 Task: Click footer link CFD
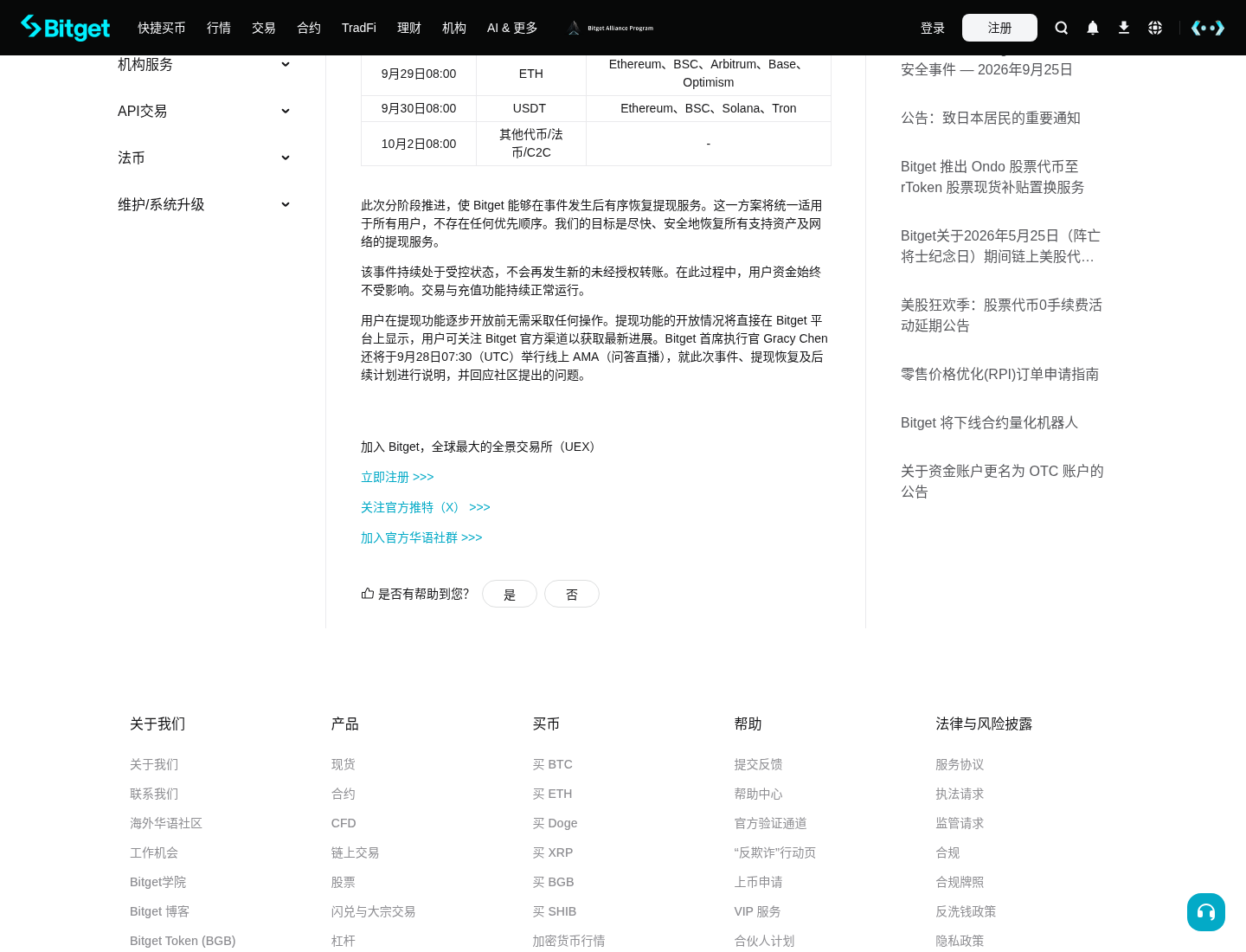[x=344, y=823]
